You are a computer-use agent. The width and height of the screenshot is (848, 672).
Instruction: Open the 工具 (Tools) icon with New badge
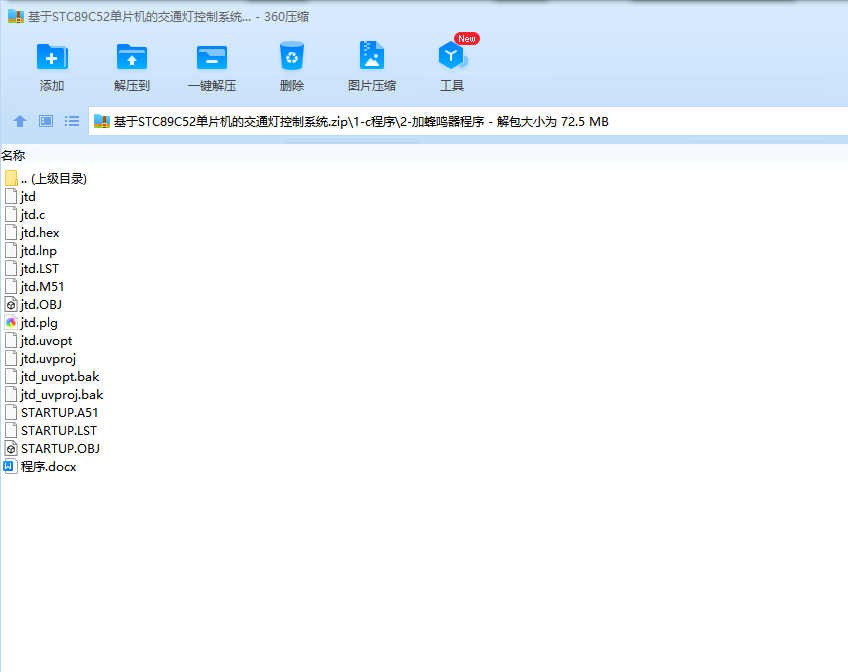pyautogui.click(x=453, y=56)
